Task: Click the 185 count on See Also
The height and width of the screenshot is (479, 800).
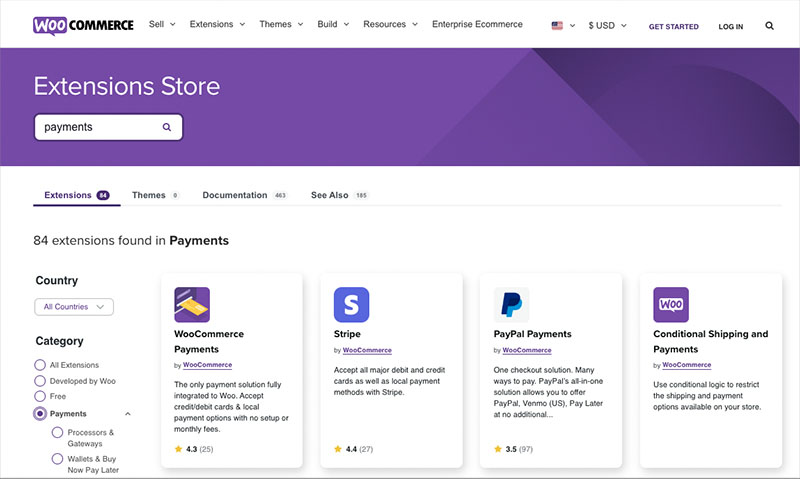Action: [x=361, y=195]
